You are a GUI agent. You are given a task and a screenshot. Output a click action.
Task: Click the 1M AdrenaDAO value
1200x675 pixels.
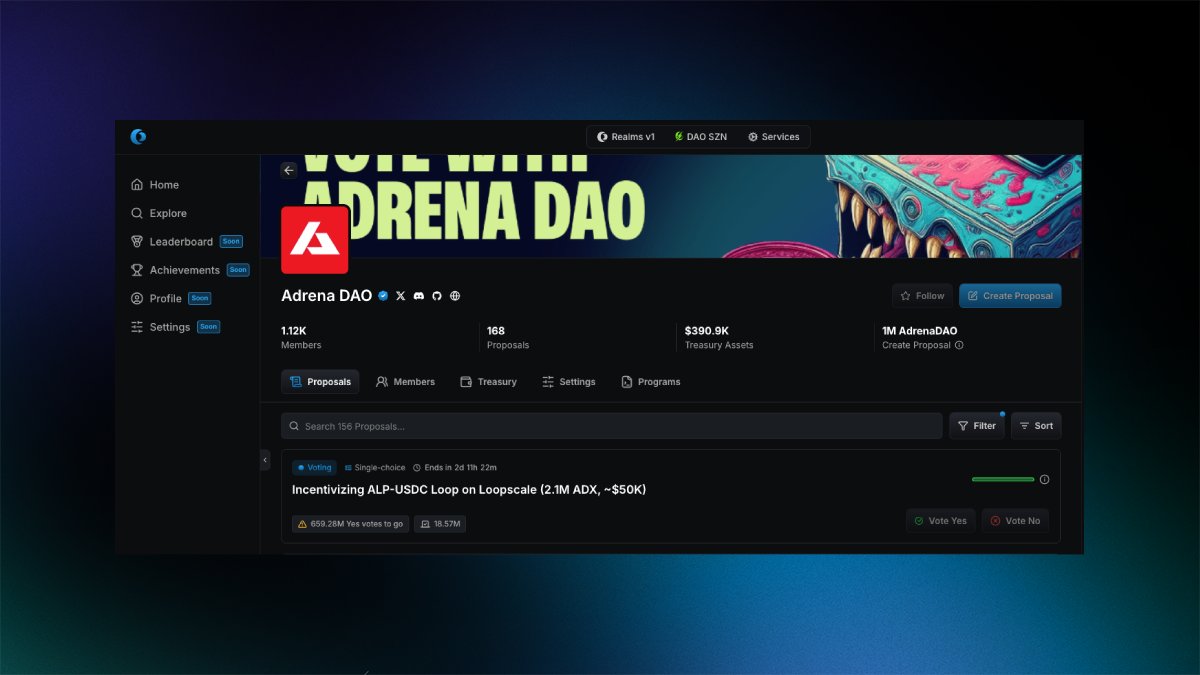(920, 330)
